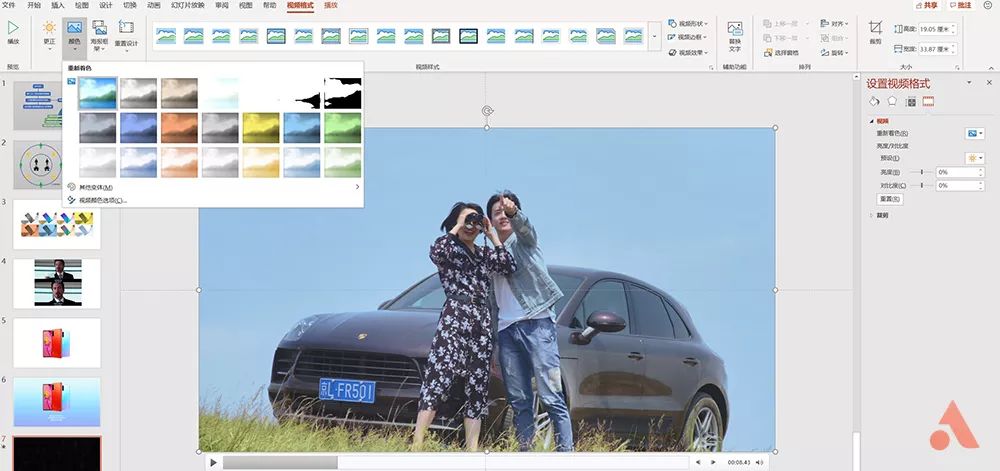Switch to the 播放 (Playback) tab
1000x471 pixels.
pyautogui.click(x=331, y=5)
